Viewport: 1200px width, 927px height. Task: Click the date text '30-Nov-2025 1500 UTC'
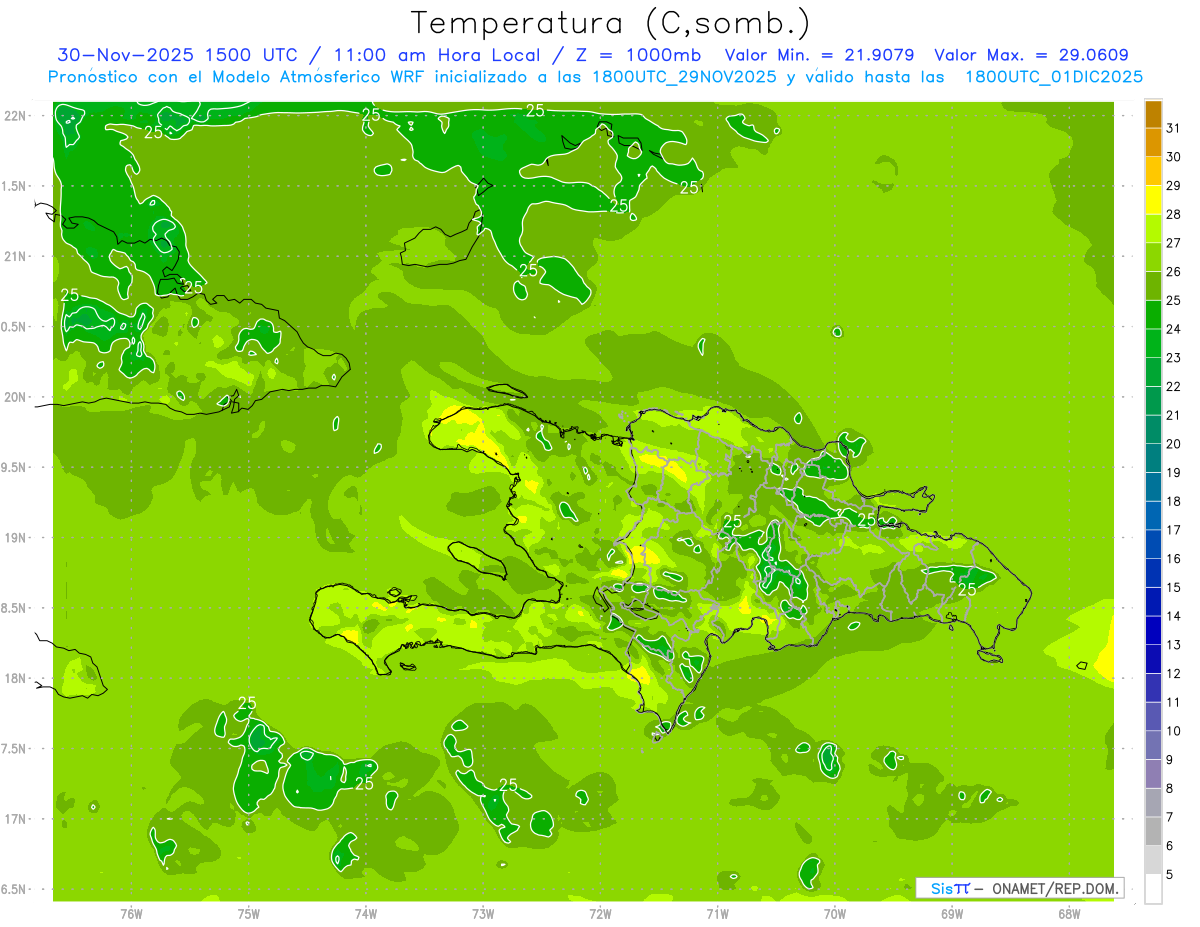[x=178, y=54]
